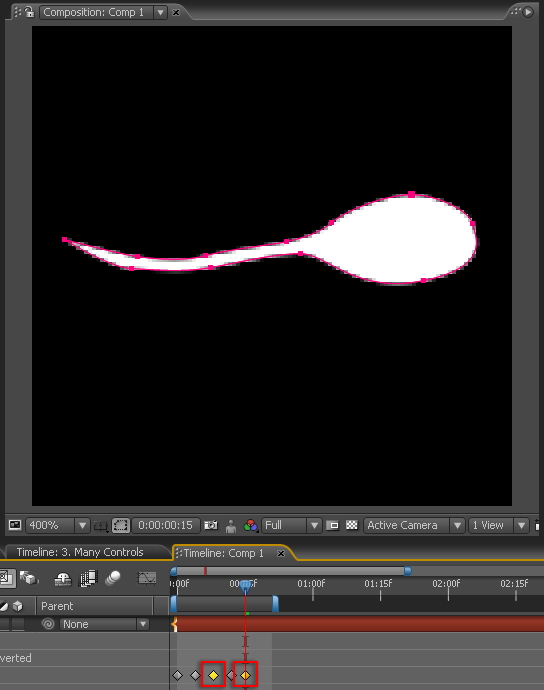Viewport: 544px width, 690px height.
Task: Open the 400% magnification dropdown
Action: 58,525
